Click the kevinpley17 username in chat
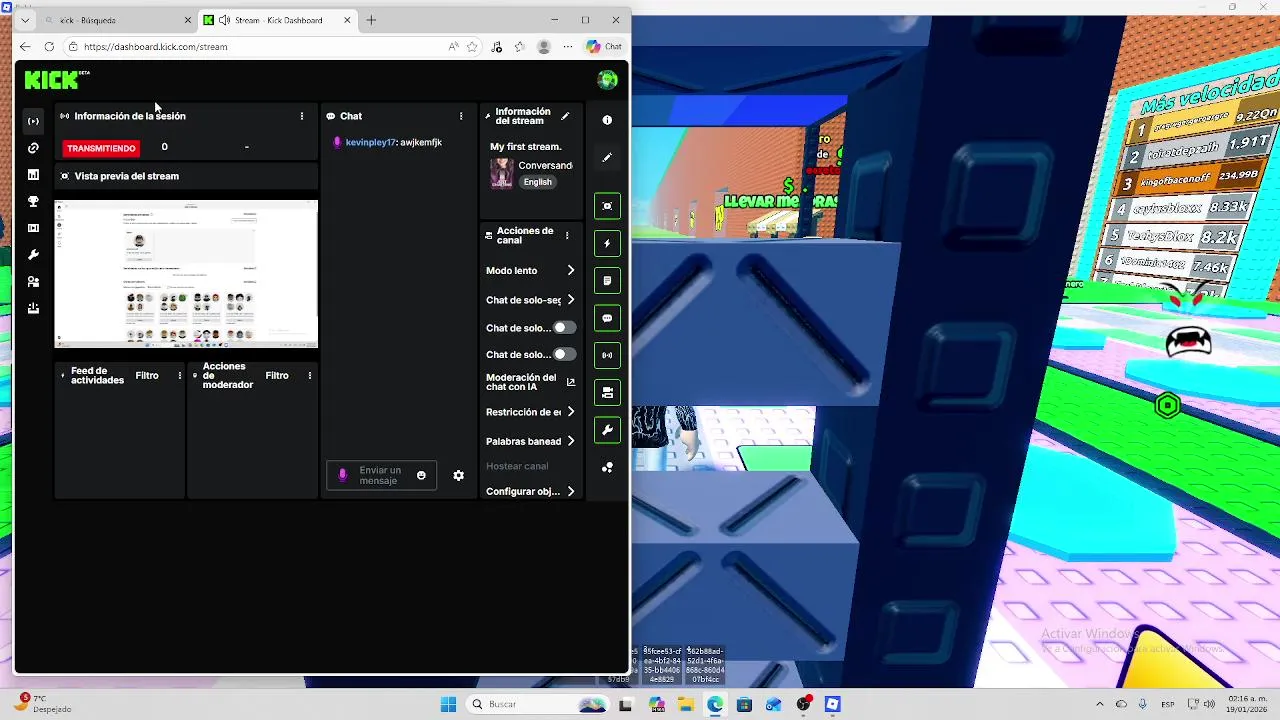1280x720 pixels. click(x=371, y=142)
